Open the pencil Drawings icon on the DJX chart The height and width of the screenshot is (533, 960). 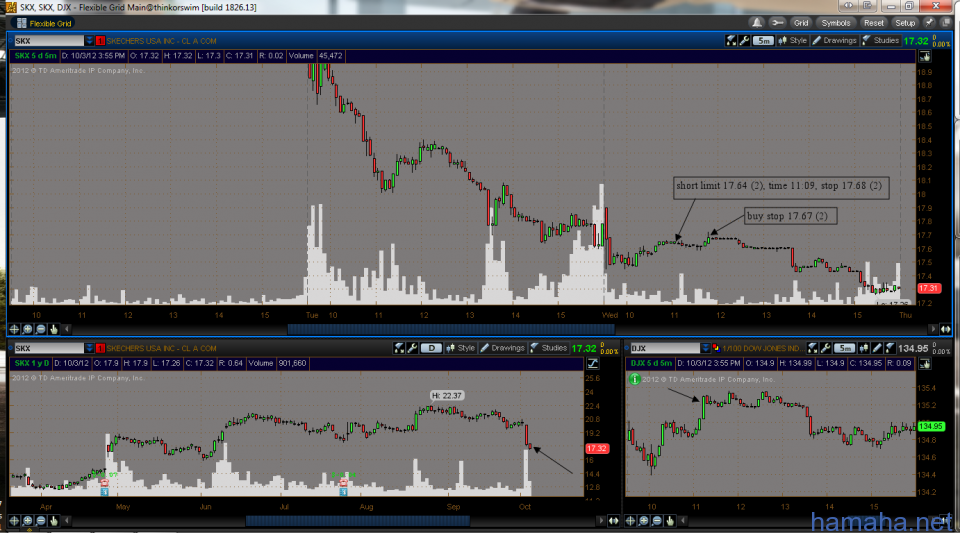click(877, 348)
